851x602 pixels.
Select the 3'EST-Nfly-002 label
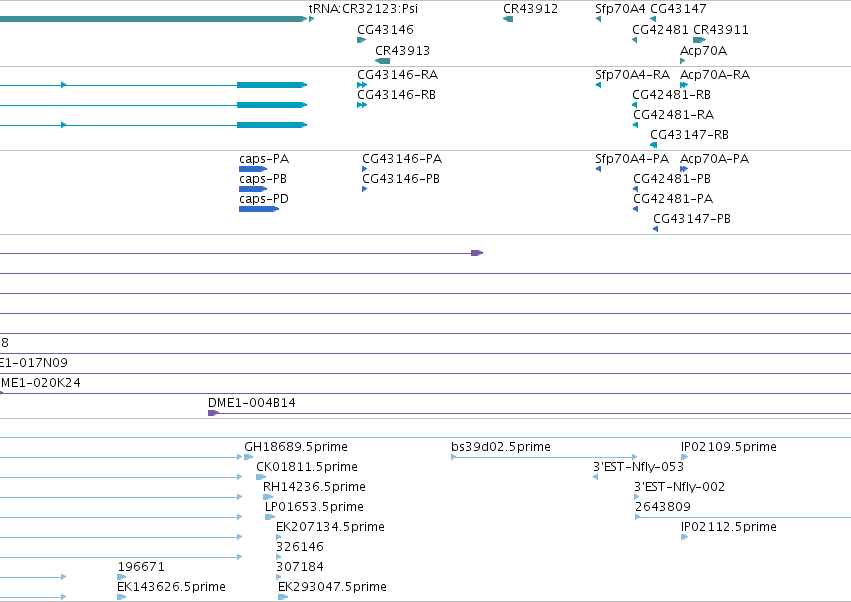[679, 487]
